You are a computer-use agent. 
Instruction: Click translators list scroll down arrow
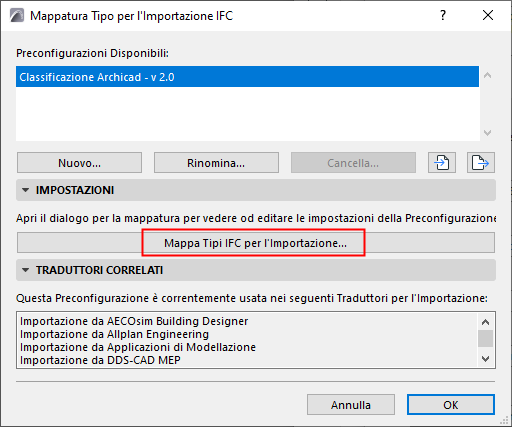click(486, 359)
